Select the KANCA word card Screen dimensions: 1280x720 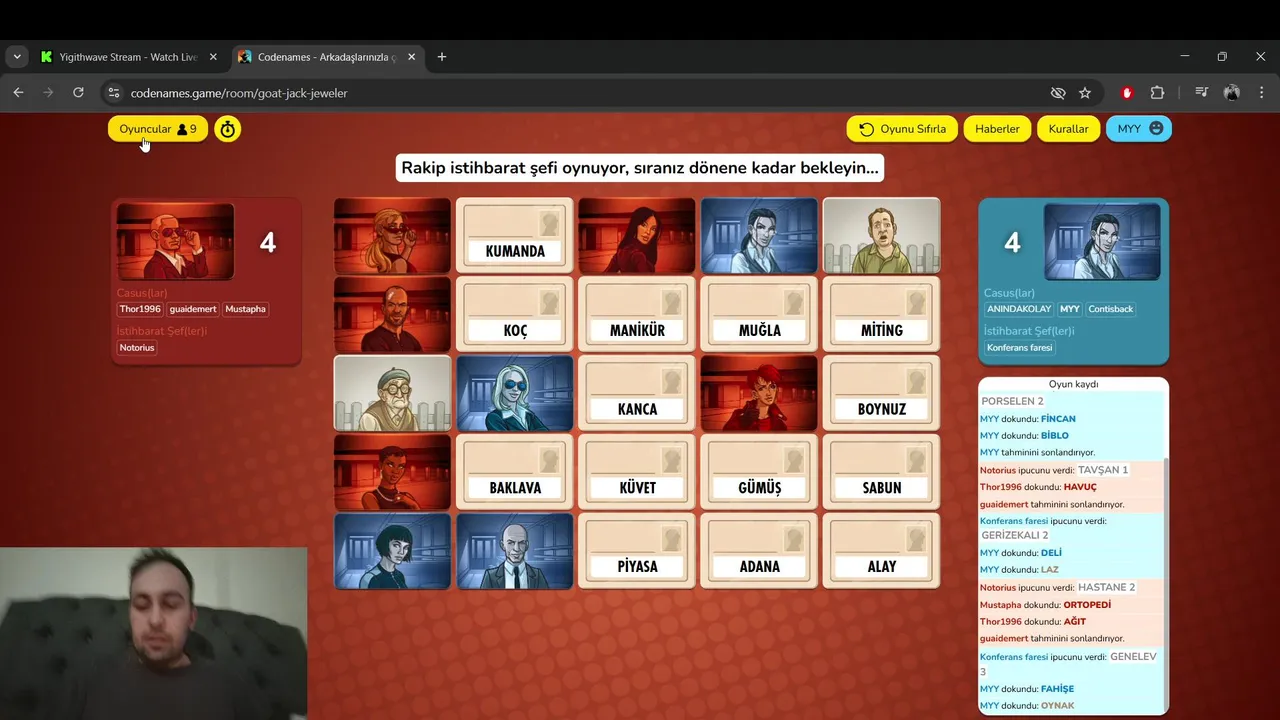pos(637,394)
